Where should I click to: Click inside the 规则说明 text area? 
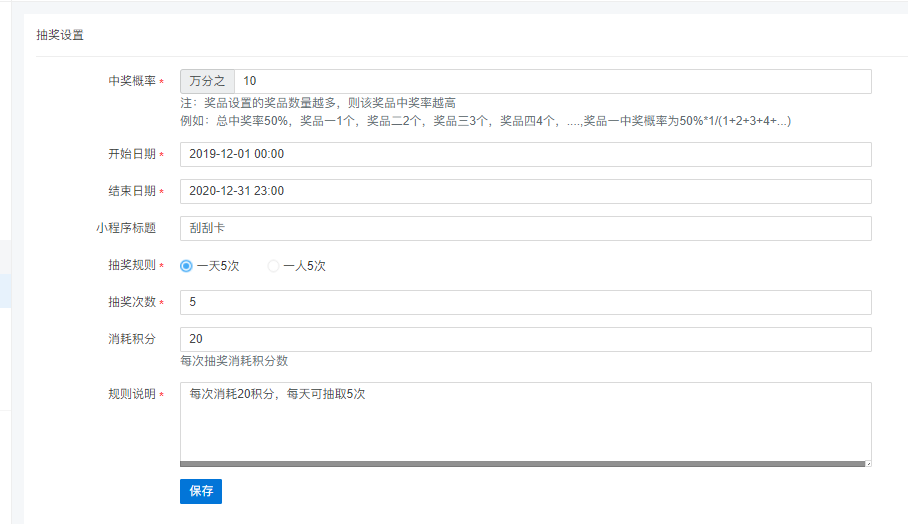pos(525,424)
